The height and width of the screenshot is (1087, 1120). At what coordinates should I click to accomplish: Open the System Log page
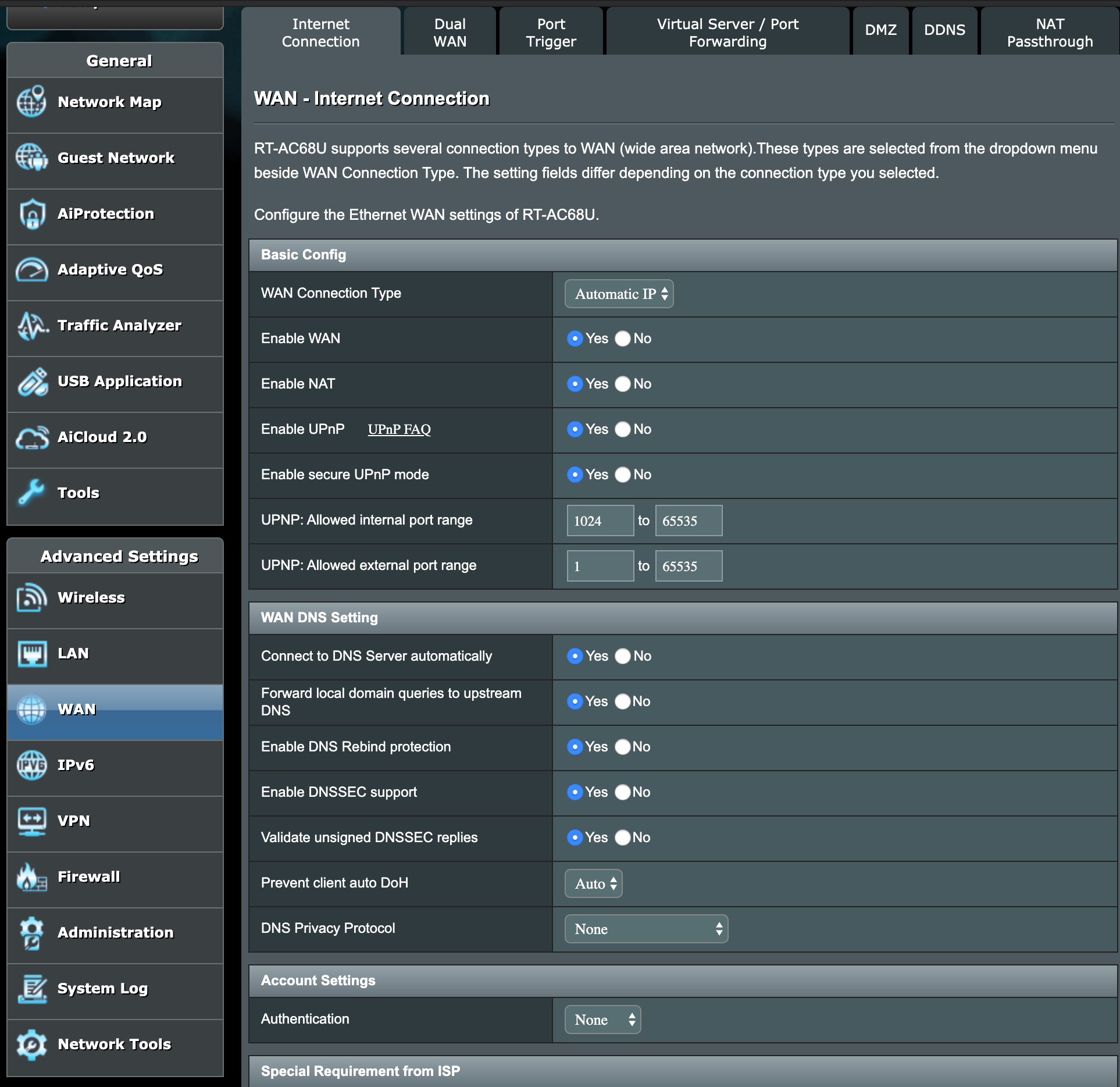pyautogui.click(x=102, y=988)
